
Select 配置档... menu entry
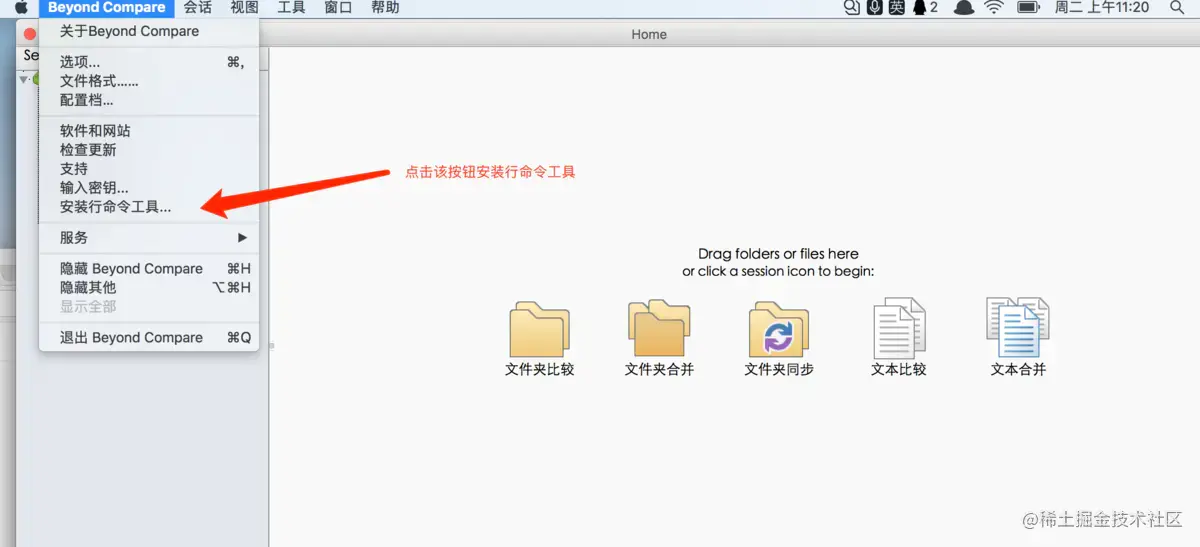tap(149, 100)
